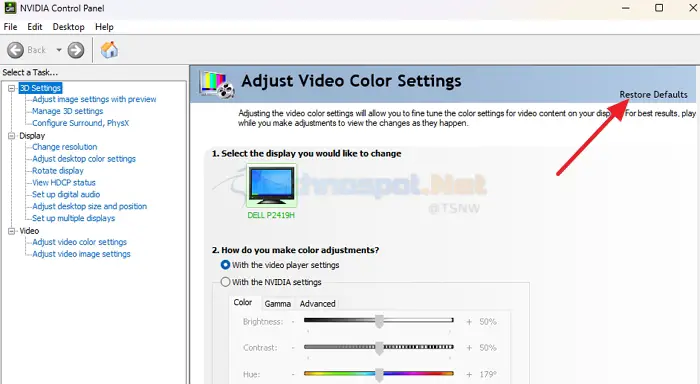The image size is (700, 384).
Task: Open Rotate display
Action: pyautogui.click(x=58, y=171)
